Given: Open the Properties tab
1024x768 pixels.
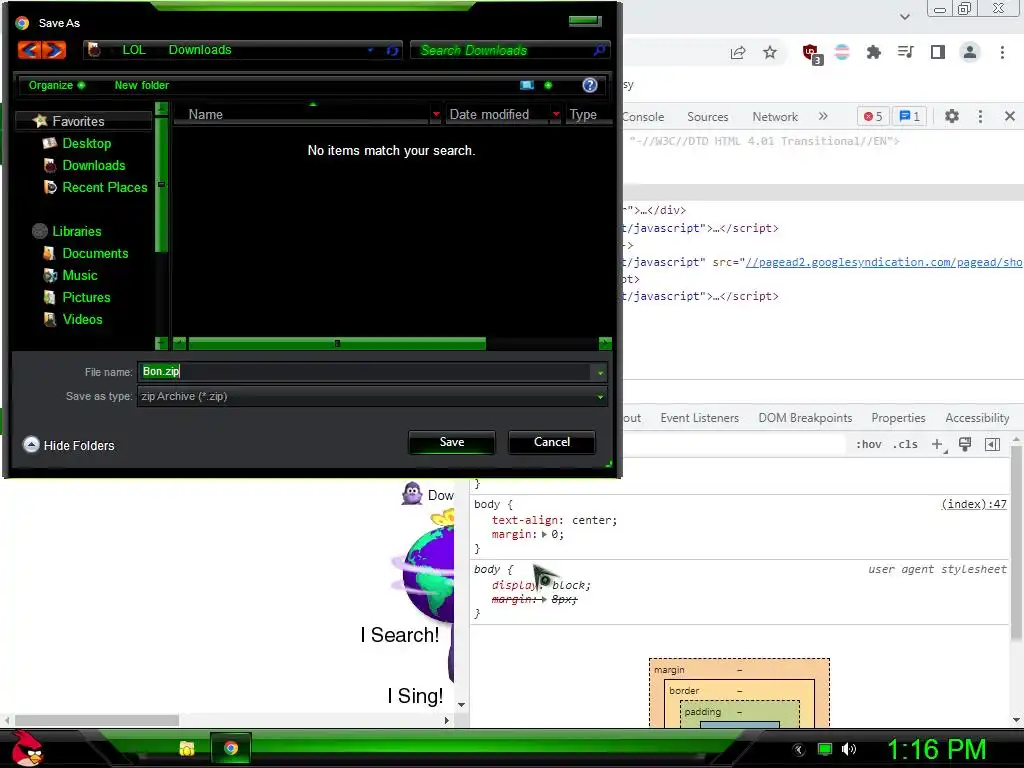Looking at the screenshot, I should (898, 418).
